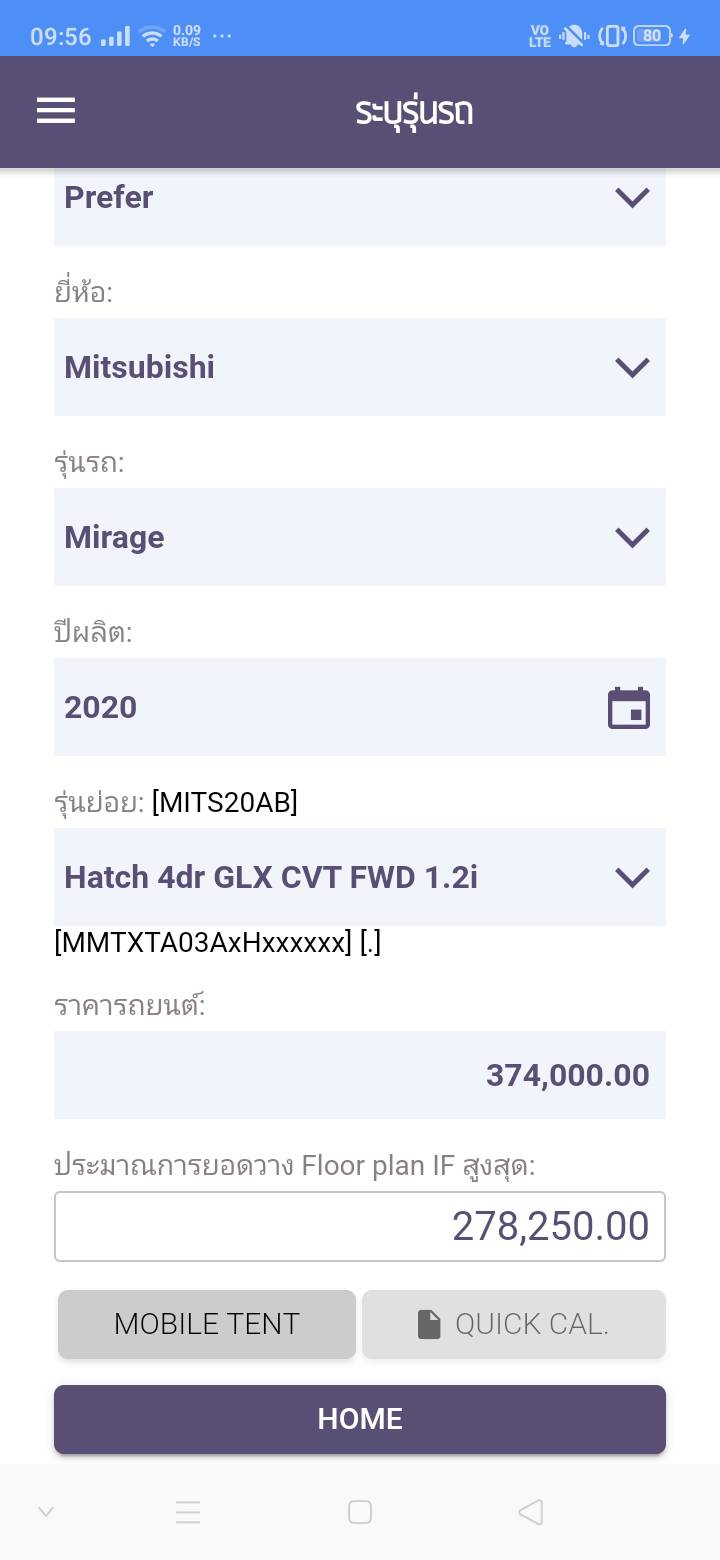The image size is (720, 1560).
Task: Tap the muted sound icon in status bar
Action: (x=573, y=37)
